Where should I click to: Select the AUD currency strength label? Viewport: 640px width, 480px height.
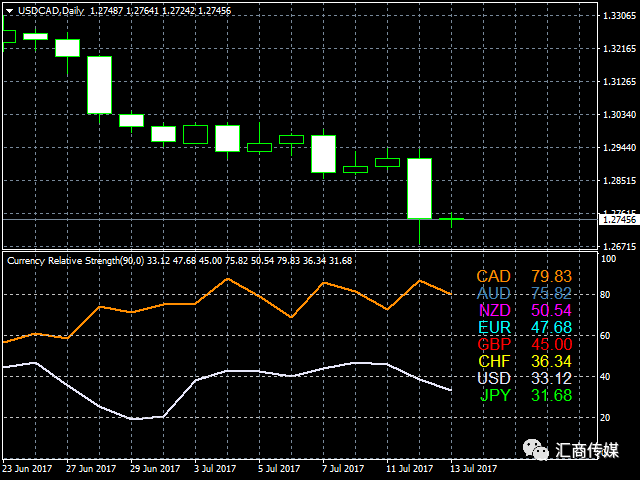click(493, 293)
